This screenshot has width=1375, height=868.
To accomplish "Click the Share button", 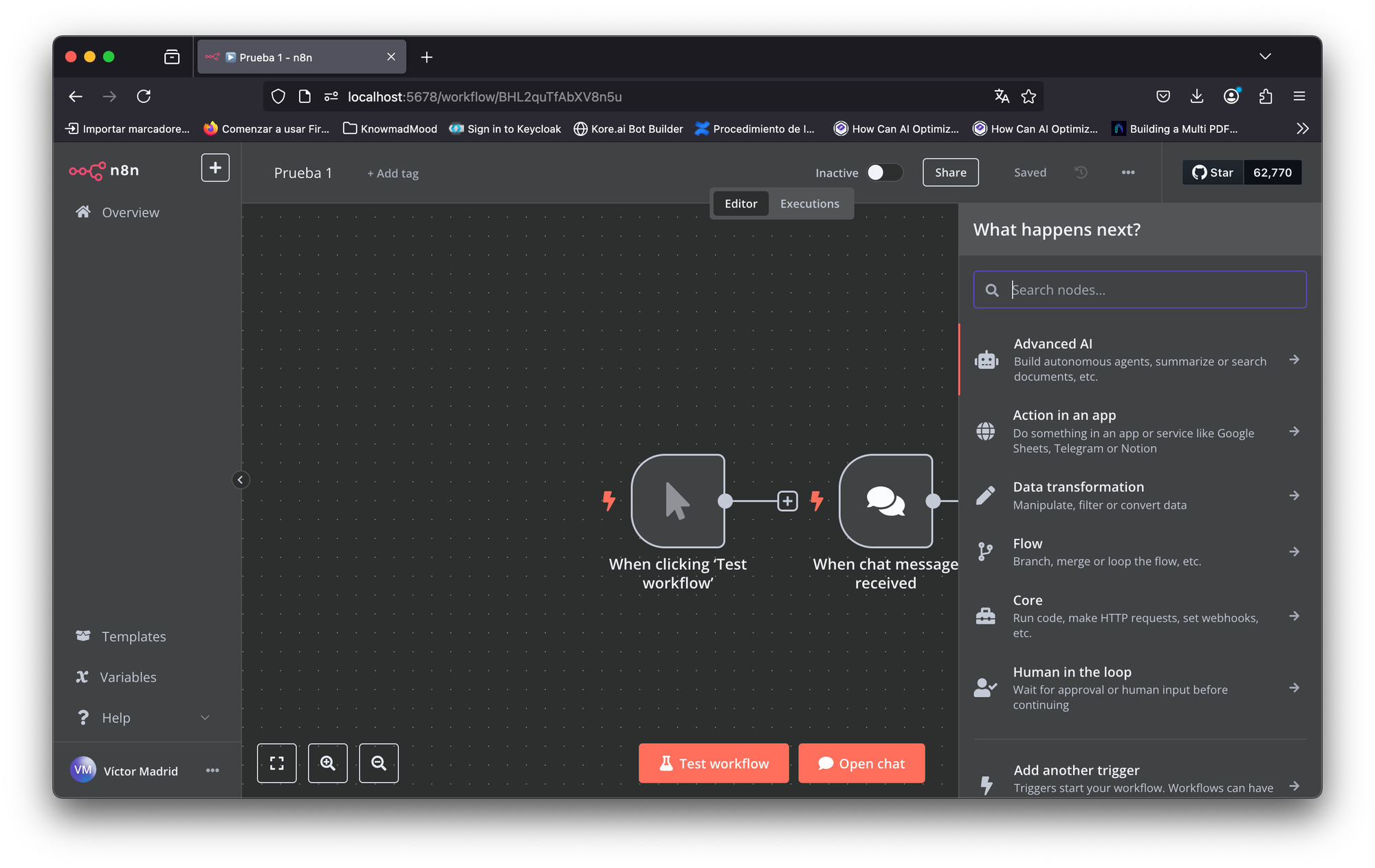I will coord(950,173).
